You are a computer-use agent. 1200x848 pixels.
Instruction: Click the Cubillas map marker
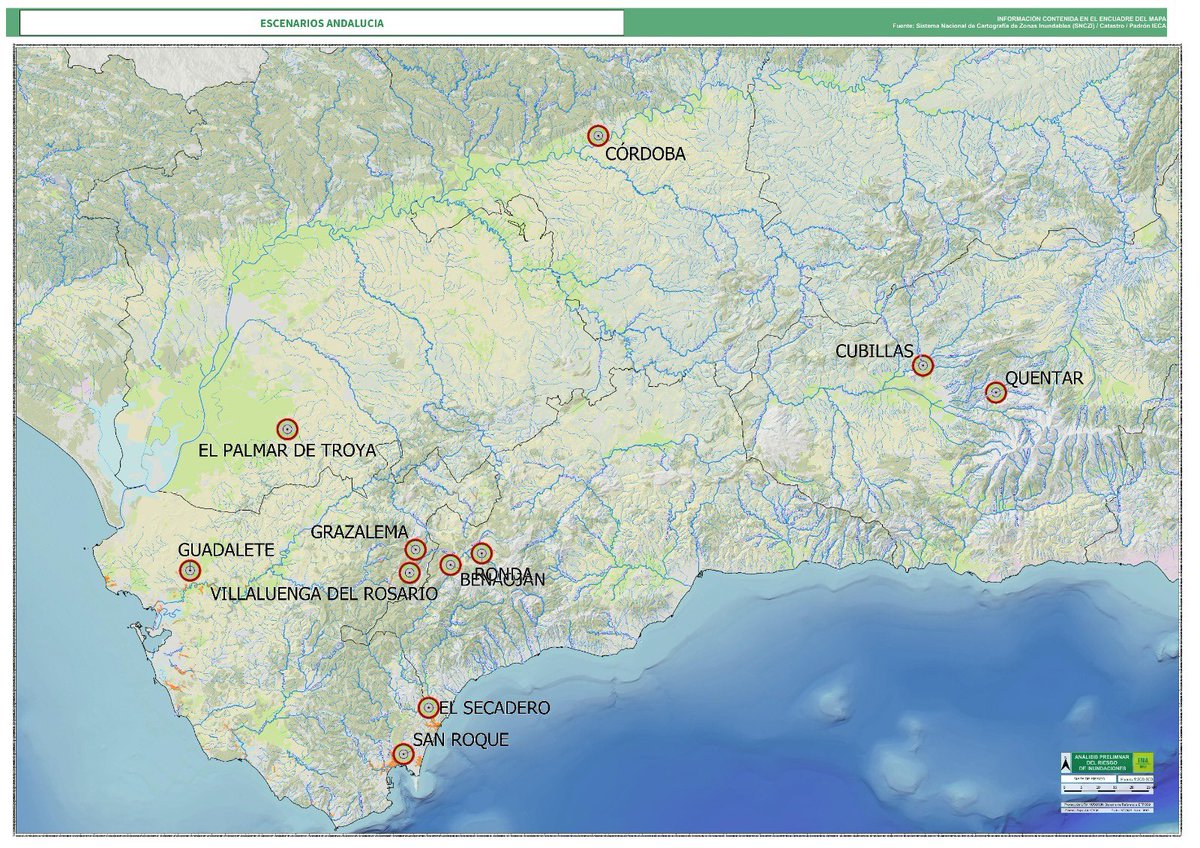pos(922,364)
